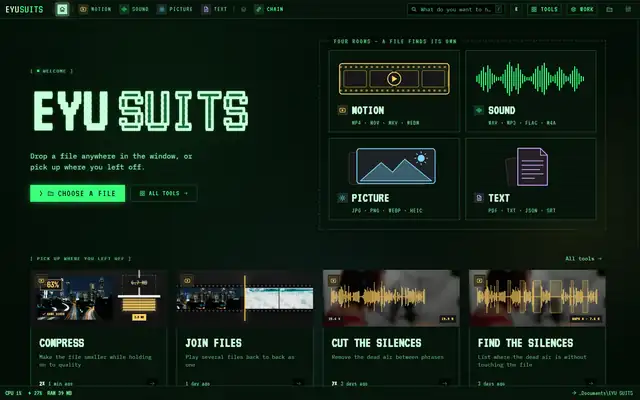This screenshot has width=640, height=400.
Task: Click the green CHOOSE A FILE button
Action: click(78, 193)
